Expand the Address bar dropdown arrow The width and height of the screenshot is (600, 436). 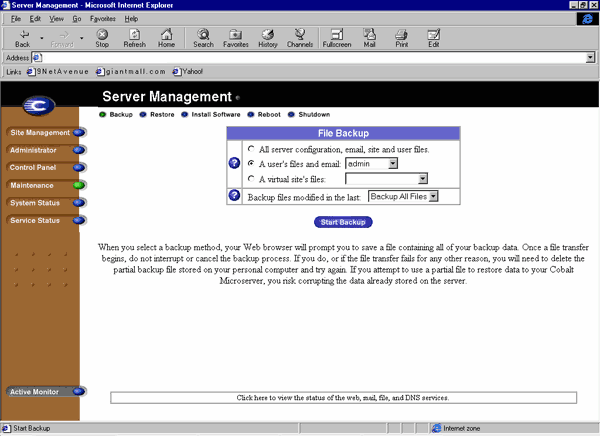click(x=590, y=58)
